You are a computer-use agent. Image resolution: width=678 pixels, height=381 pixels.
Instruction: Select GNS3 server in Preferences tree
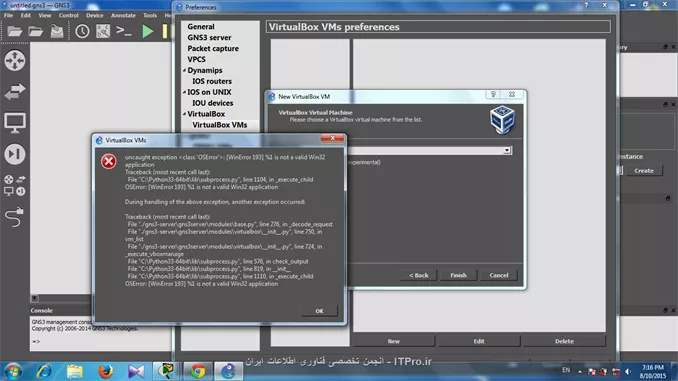(x=209, y=38)
